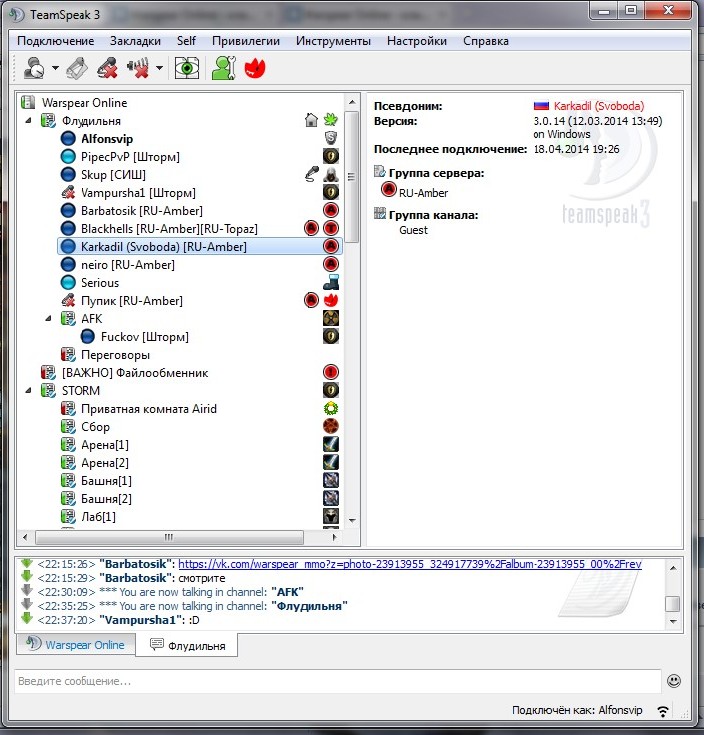
Task: Select user Alfonsvip in channel tree
Action: coord(107,139)
